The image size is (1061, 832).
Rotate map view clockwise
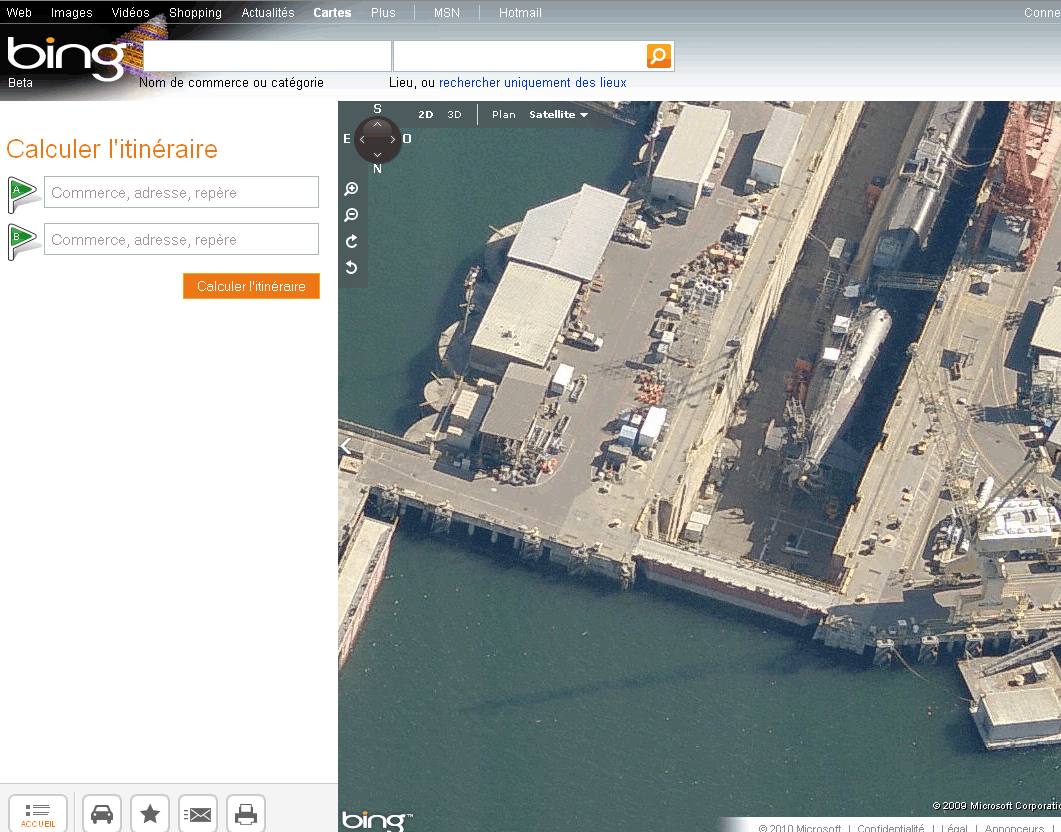(x=351, y=241)
